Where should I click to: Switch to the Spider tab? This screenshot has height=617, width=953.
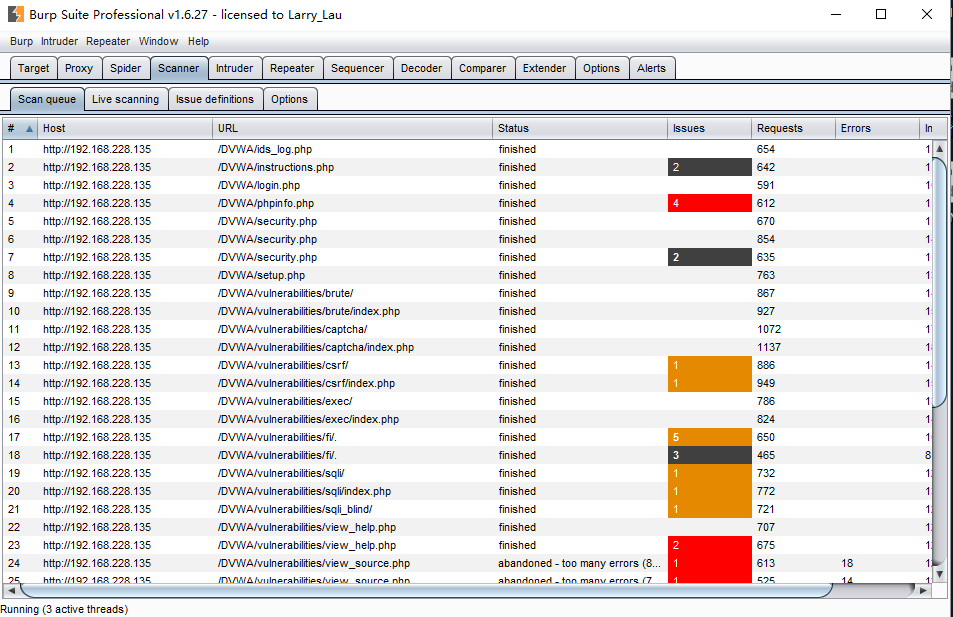tap(125, 68)
